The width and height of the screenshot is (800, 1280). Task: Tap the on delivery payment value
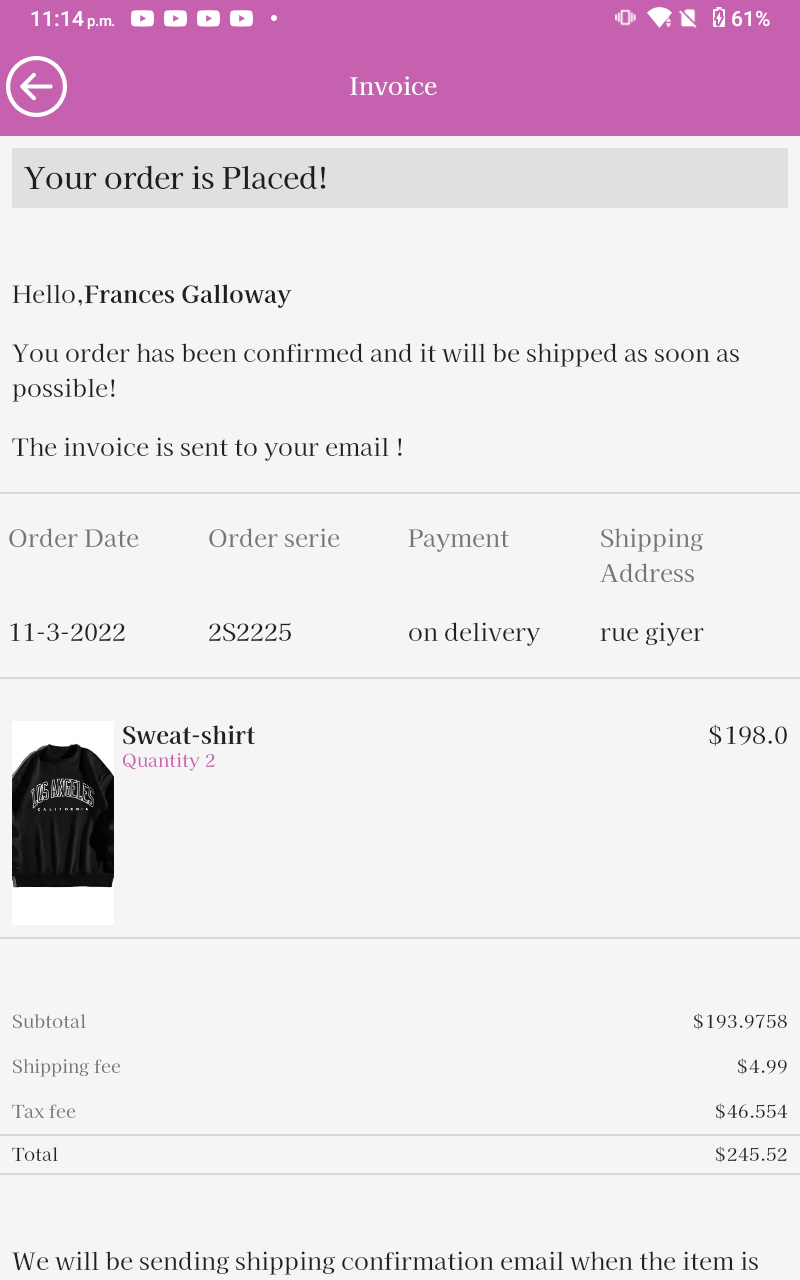(x=474, y=632)
